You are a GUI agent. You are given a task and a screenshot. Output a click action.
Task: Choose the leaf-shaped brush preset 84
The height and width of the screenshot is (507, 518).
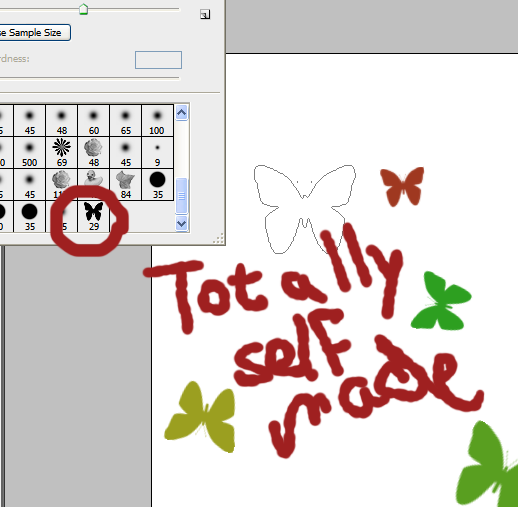(125, 184)
